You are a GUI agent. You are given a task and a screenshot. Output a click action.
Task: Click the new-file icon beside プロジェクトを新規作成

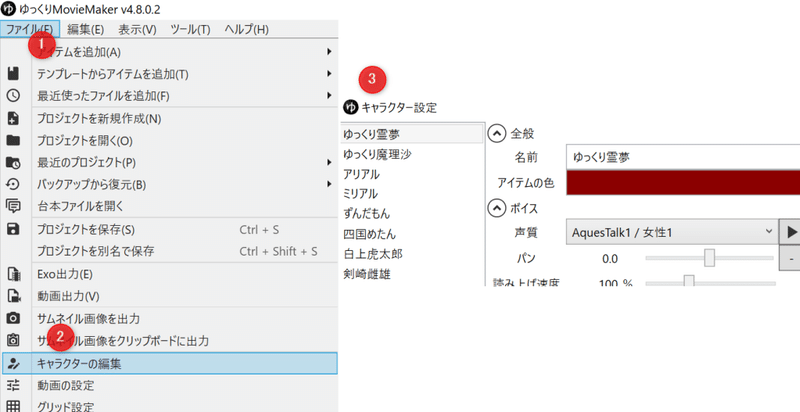tap(13, 118)
